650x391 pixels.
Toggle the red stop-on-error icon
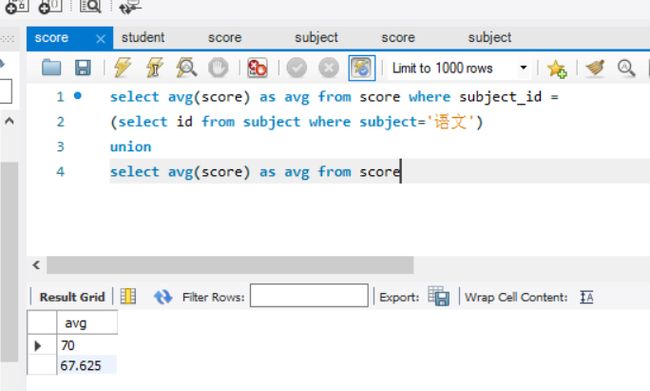point(257,68)
